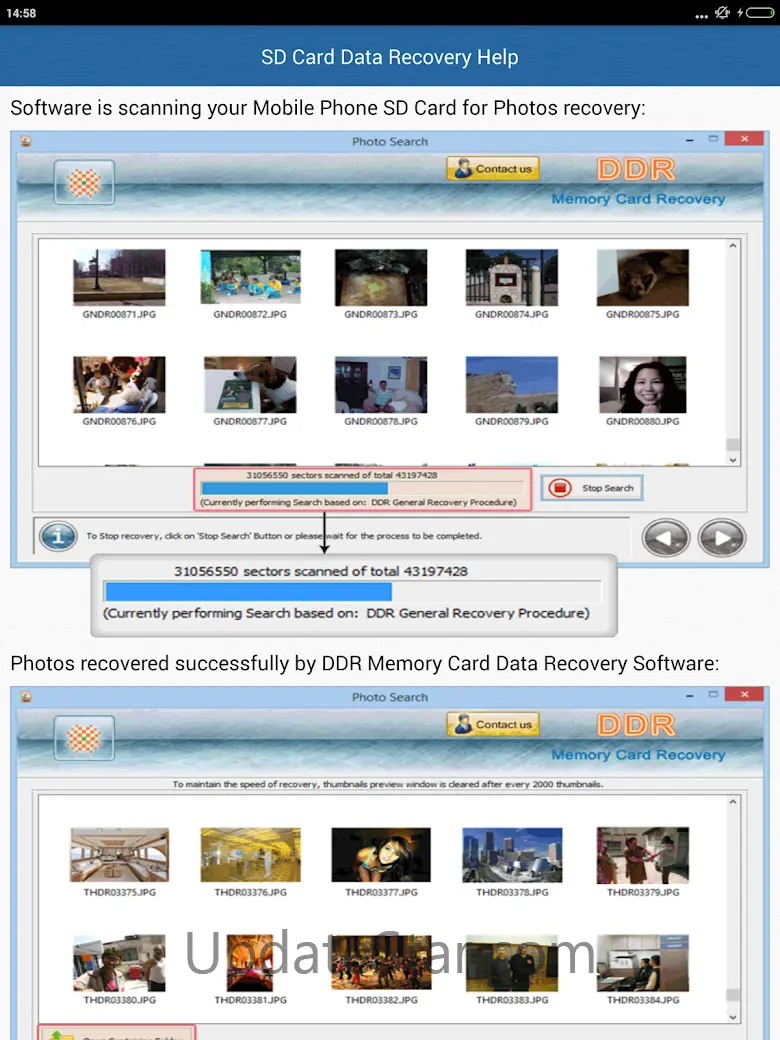Select thumbnail THDR03379.JPG
780x1040 pixels.
pos(643,855)
